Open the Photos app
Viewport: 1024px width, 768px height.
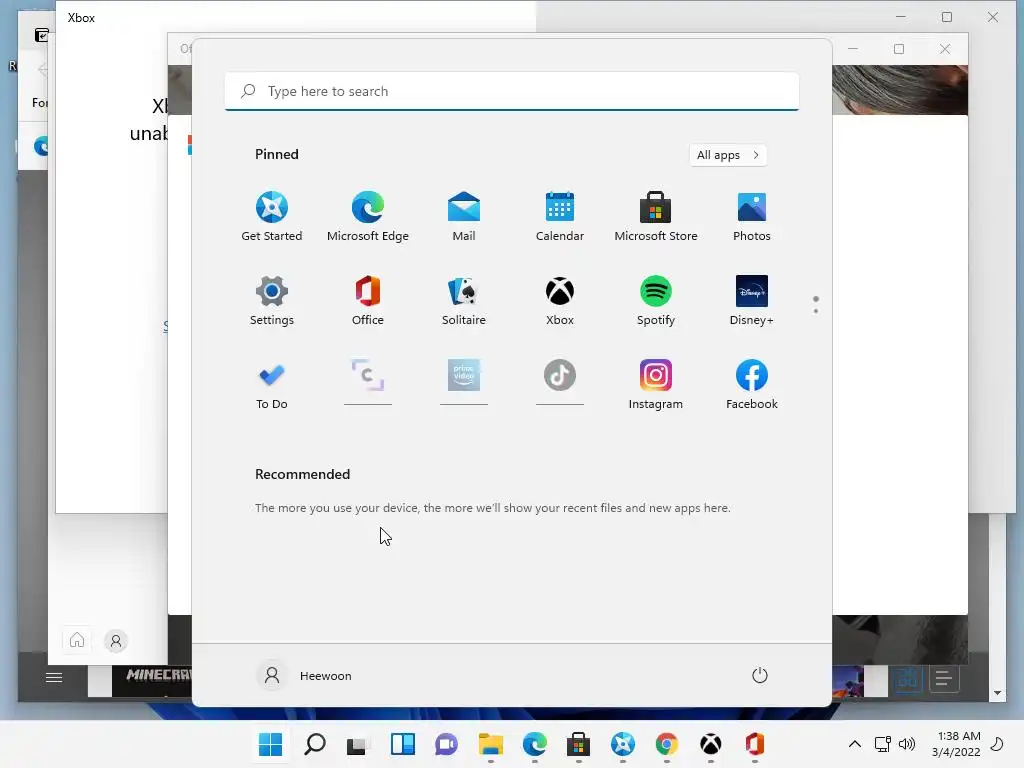pyautogui.click(x=752, y=217)
